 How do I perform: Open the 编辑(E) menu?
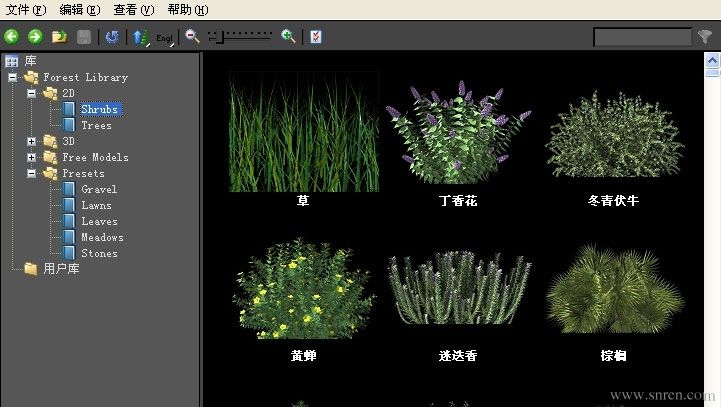[x=80, y=9]
